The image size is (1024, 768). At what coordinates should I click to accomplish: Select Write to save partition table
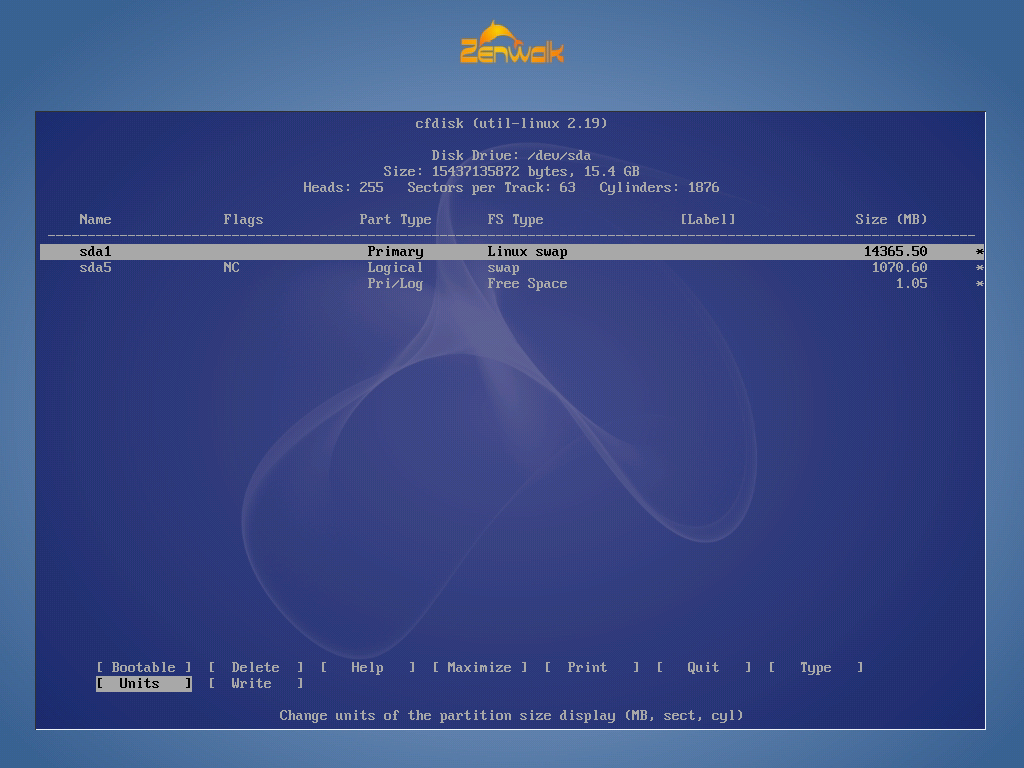click(x=251, y=684)
